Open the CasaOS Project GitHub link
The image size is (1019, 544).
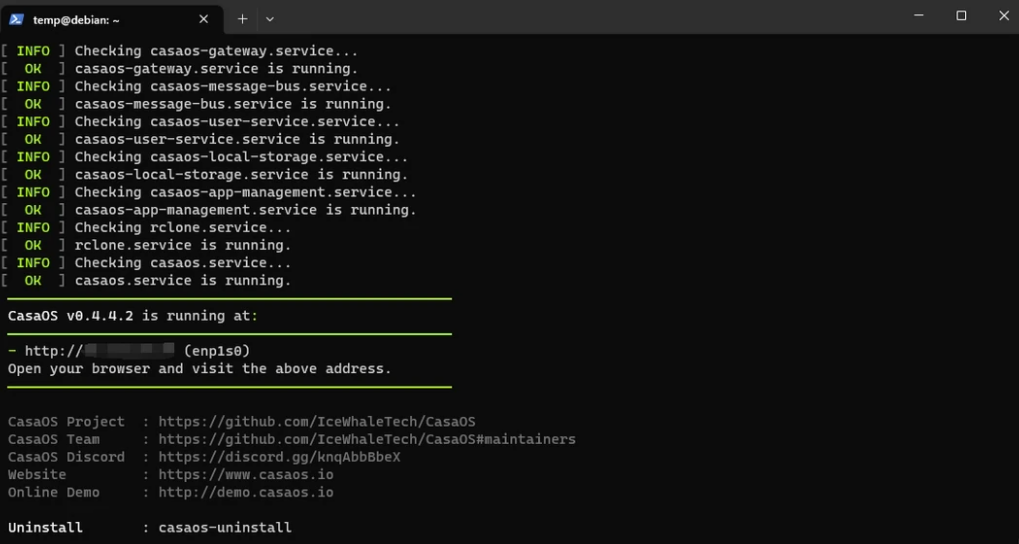(x=316, y=422)
